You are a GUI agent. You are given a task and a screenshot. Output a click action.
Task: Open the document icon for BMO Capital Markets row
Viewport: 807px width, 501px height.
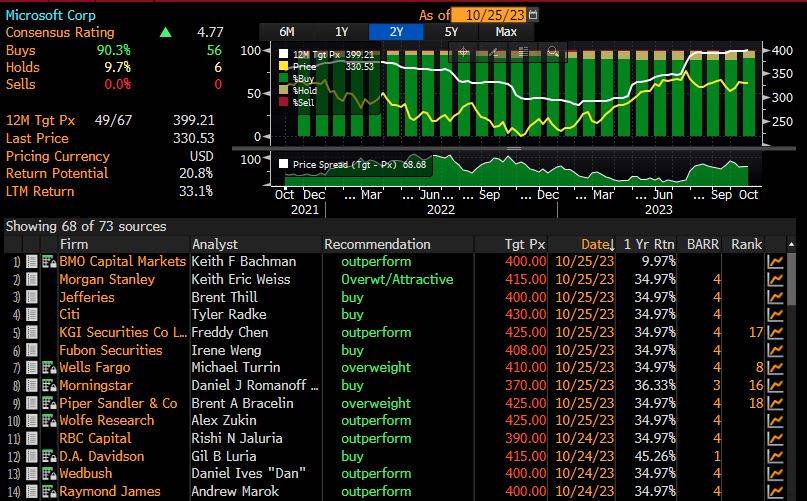pos(32,262)
